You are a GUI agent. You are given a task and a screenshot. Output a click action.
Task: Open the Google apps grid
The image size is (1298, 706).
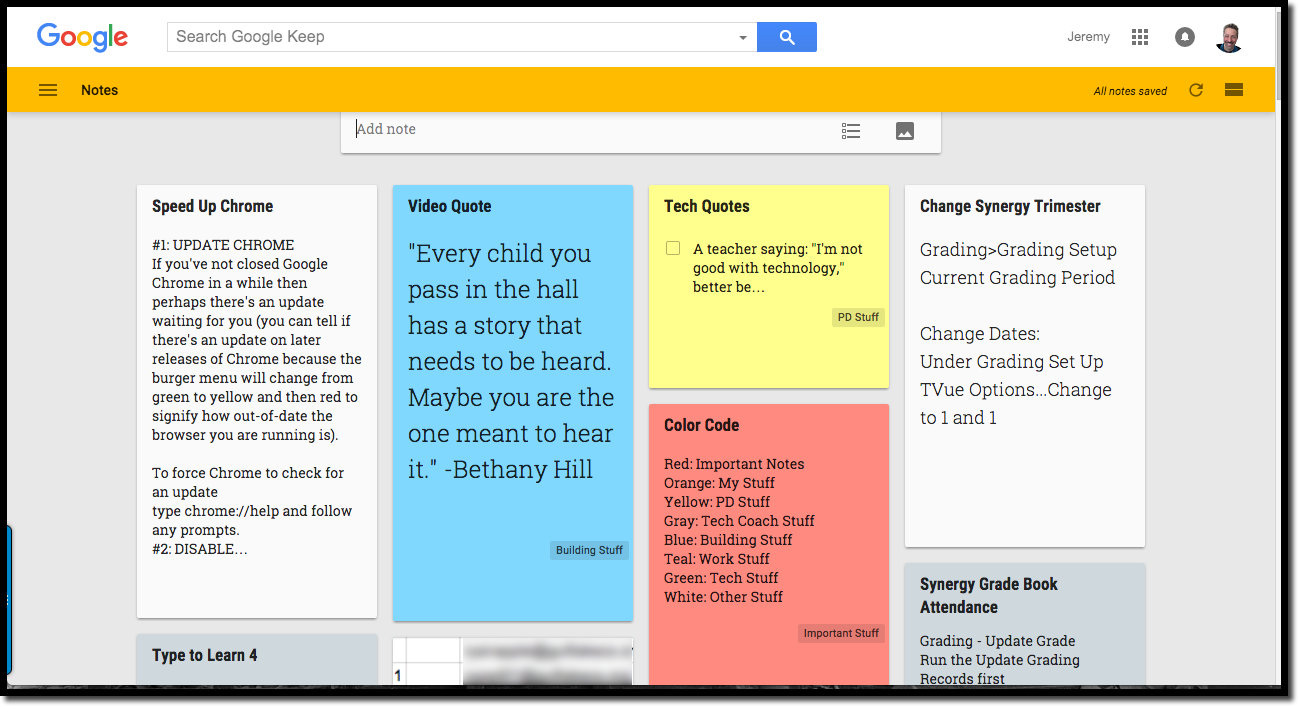[x=1140, y=37]
